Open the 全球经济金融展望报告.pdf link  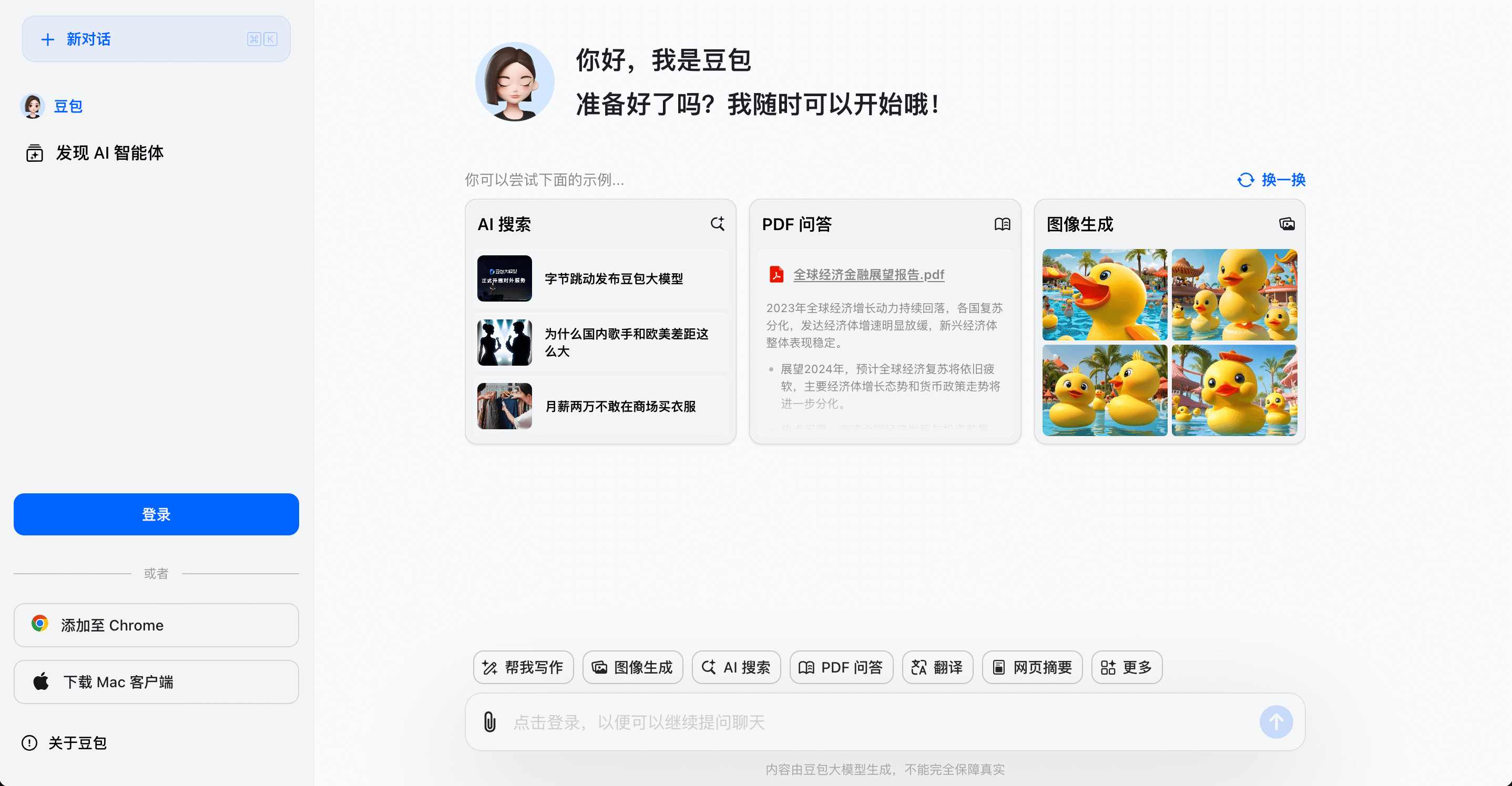869,274
